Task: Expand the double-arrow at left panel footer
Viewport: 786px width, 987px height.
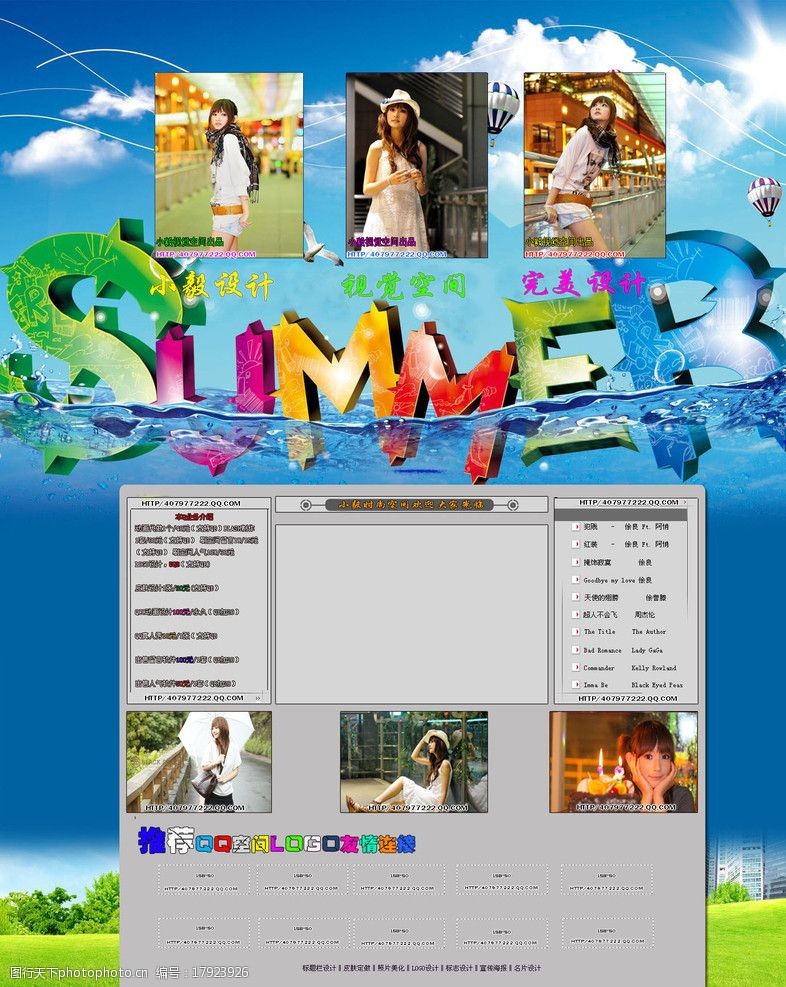Action: tap(258, 698)
